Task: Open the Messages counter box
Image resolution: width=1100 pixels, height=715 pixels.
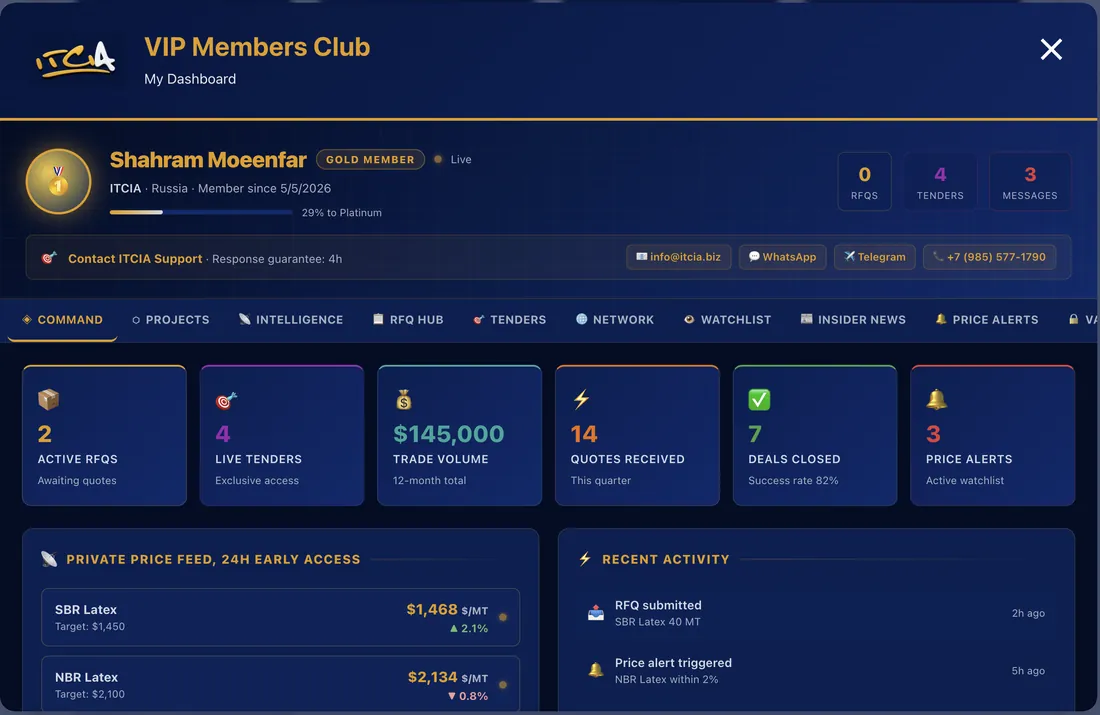Action: [x=1030, y=182]
